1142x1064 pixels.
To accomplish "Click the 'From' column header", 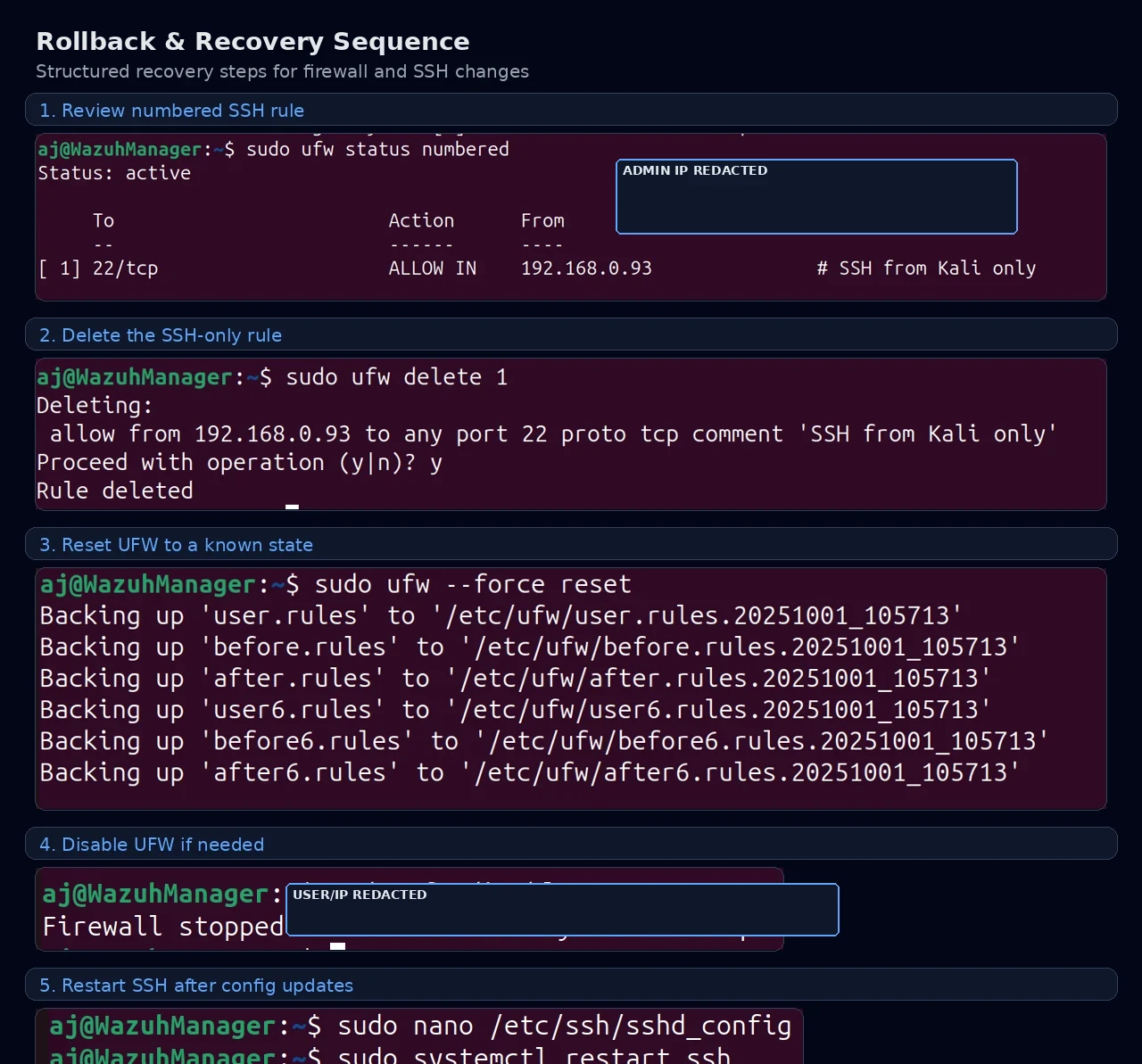I will click(542, 220).
